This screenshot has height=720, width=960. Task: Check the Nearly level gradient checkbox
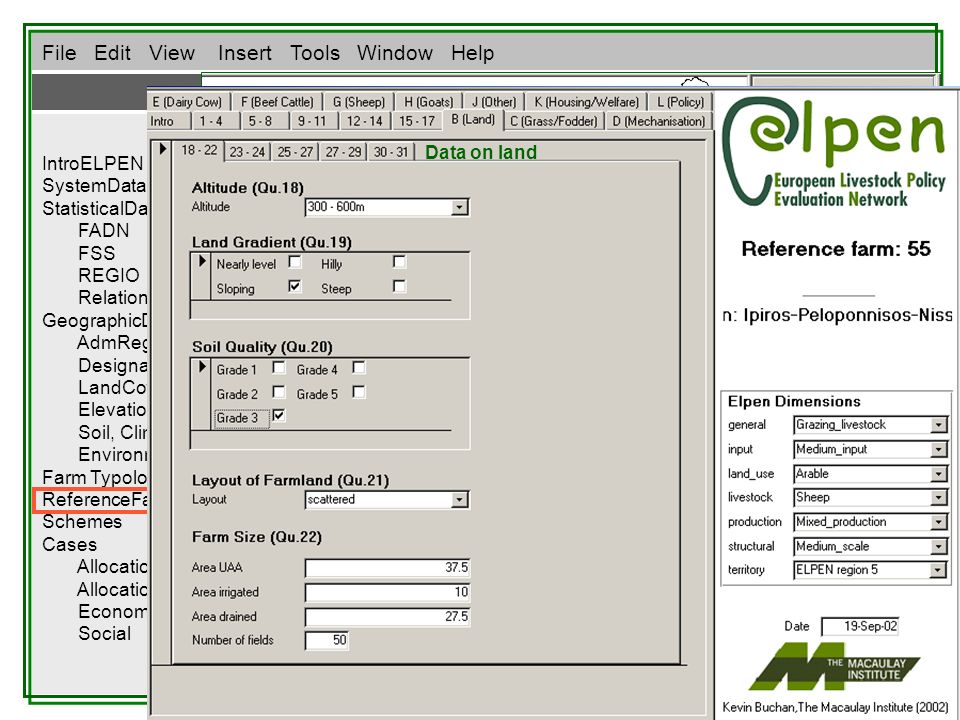tap(295, 262)
